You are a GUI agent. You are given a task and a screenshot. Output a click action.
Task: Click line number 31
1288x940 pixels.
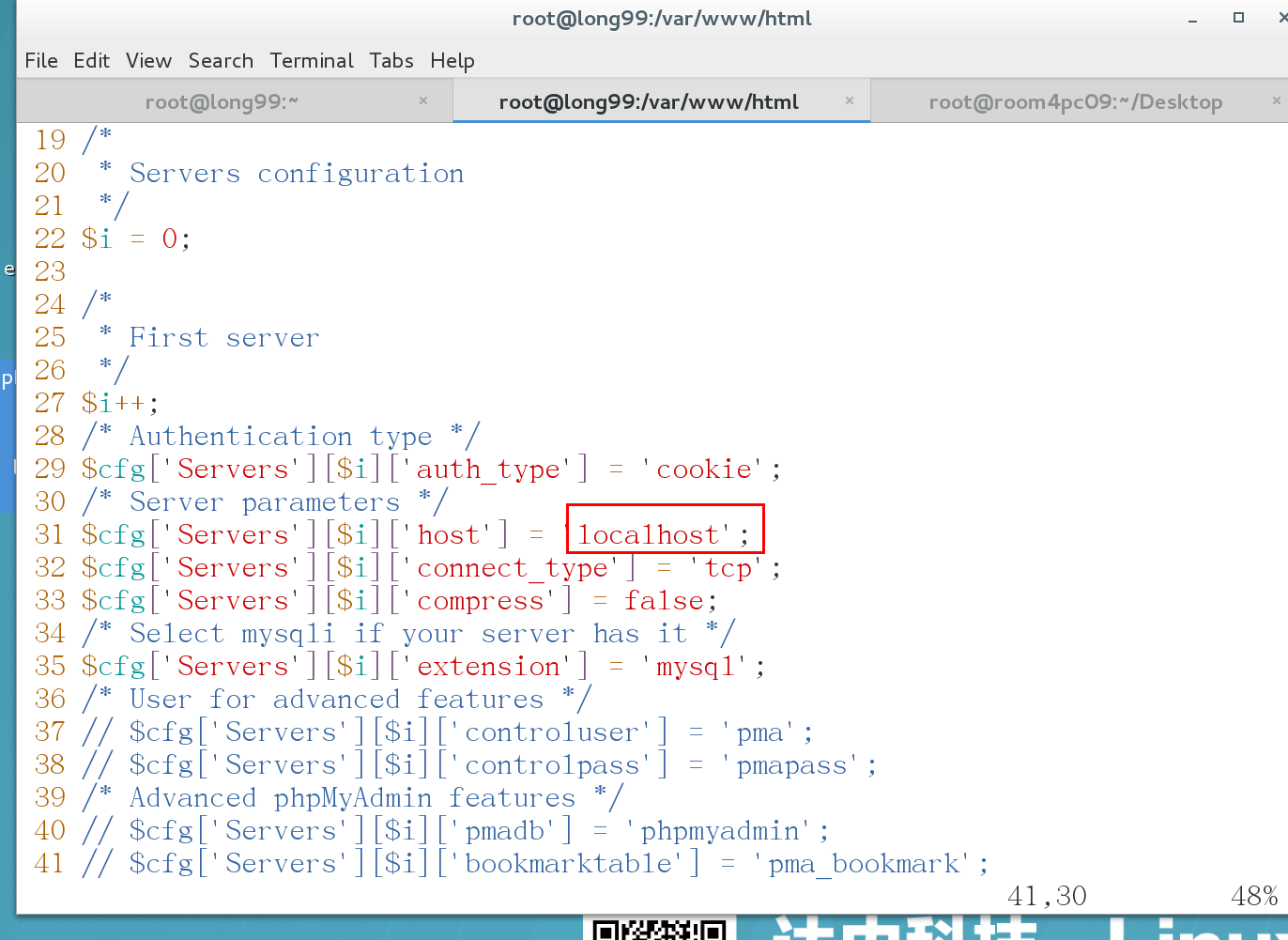click(50, 534)
